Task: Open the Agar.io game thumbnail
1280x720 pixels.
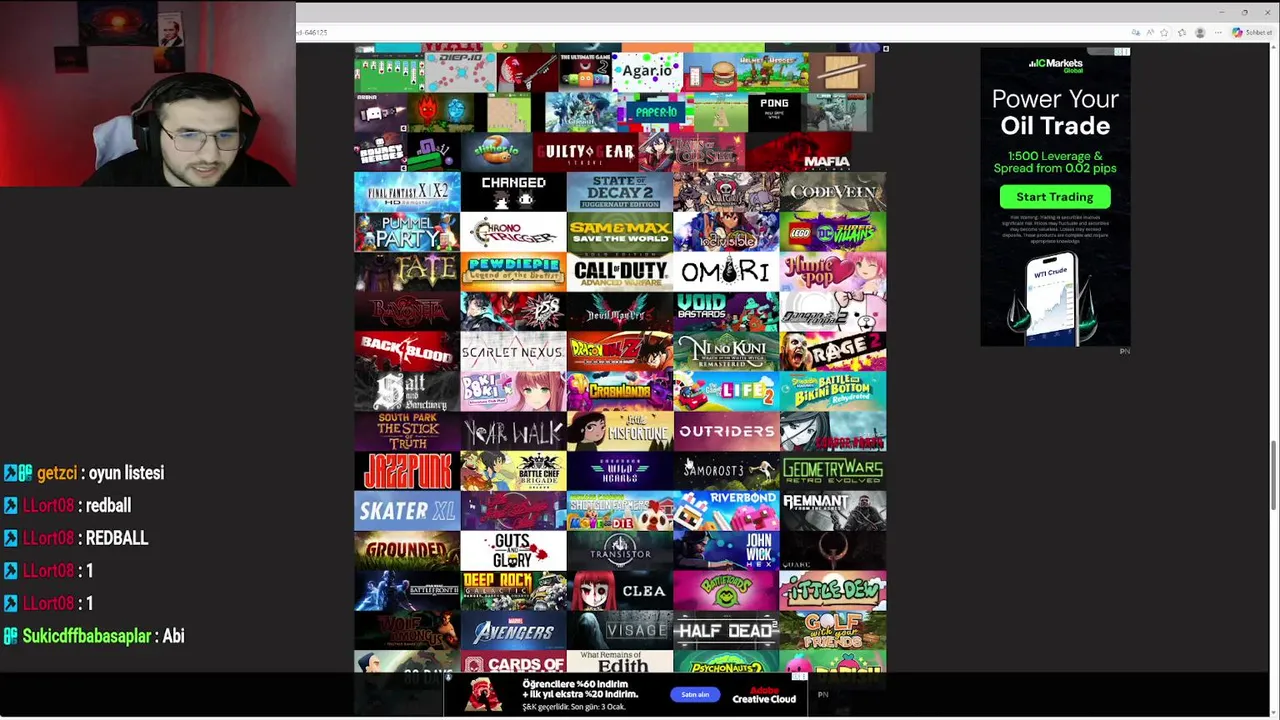Action: (647, 71)
